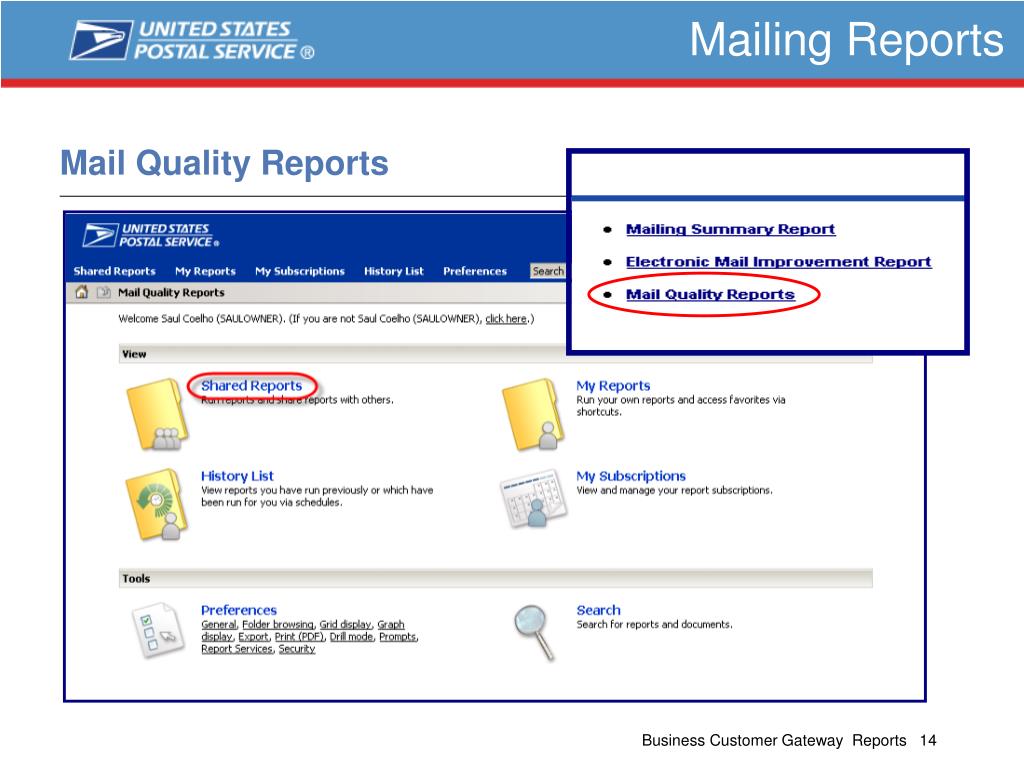Select History List in the top navigation bar
The width and height of the screenshot is (1024, 768).
pos(394,271)
